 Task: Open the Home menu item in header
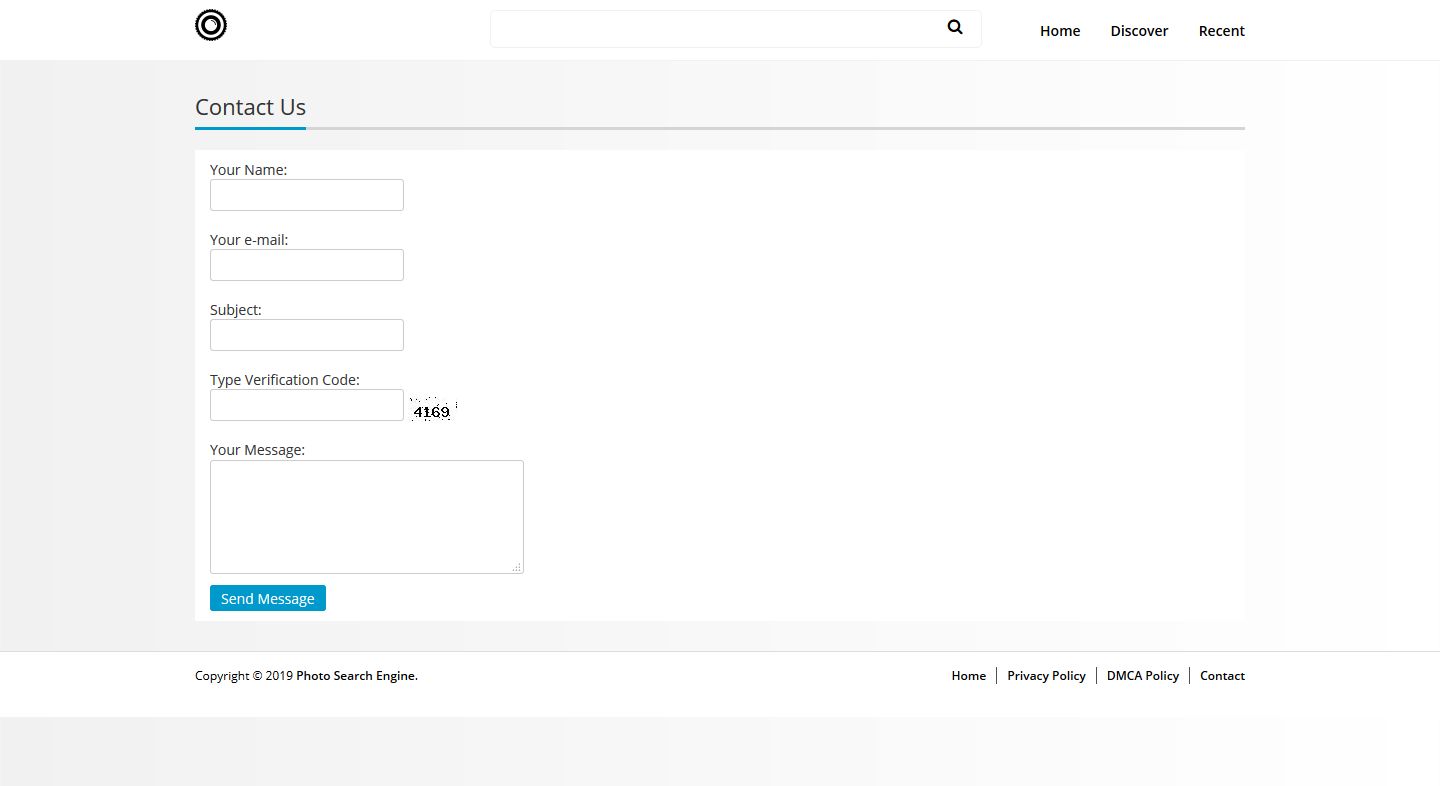click(x=1060, y=31)
